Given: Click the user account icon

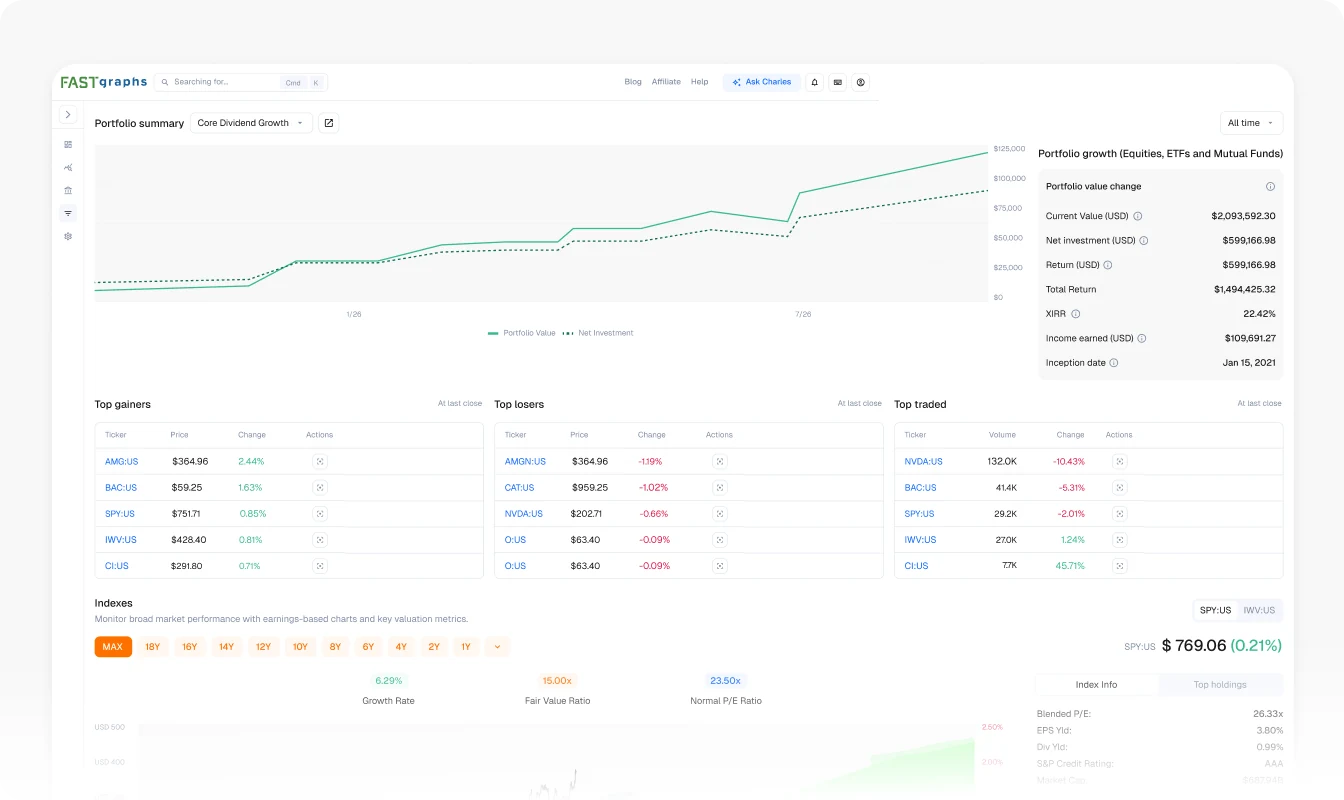Looking at the screenshot, I should pos(861,82).
